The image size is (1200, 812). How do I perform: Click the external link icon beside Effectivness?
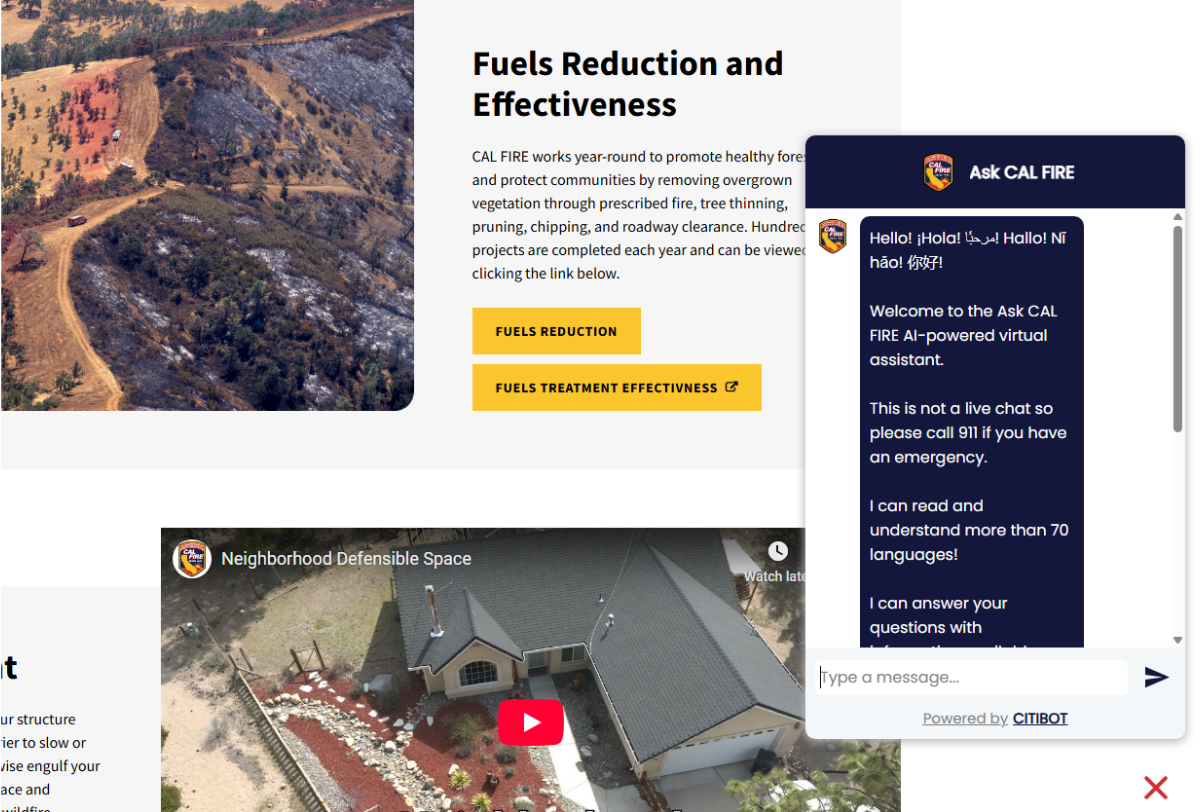731,387
